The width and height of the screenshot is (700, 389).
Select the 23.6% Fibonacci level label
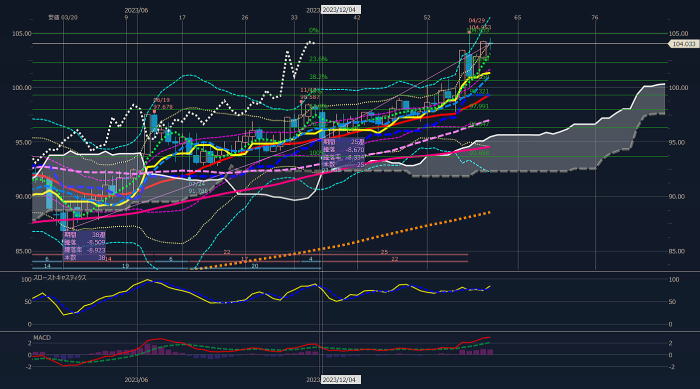(318, 59)
